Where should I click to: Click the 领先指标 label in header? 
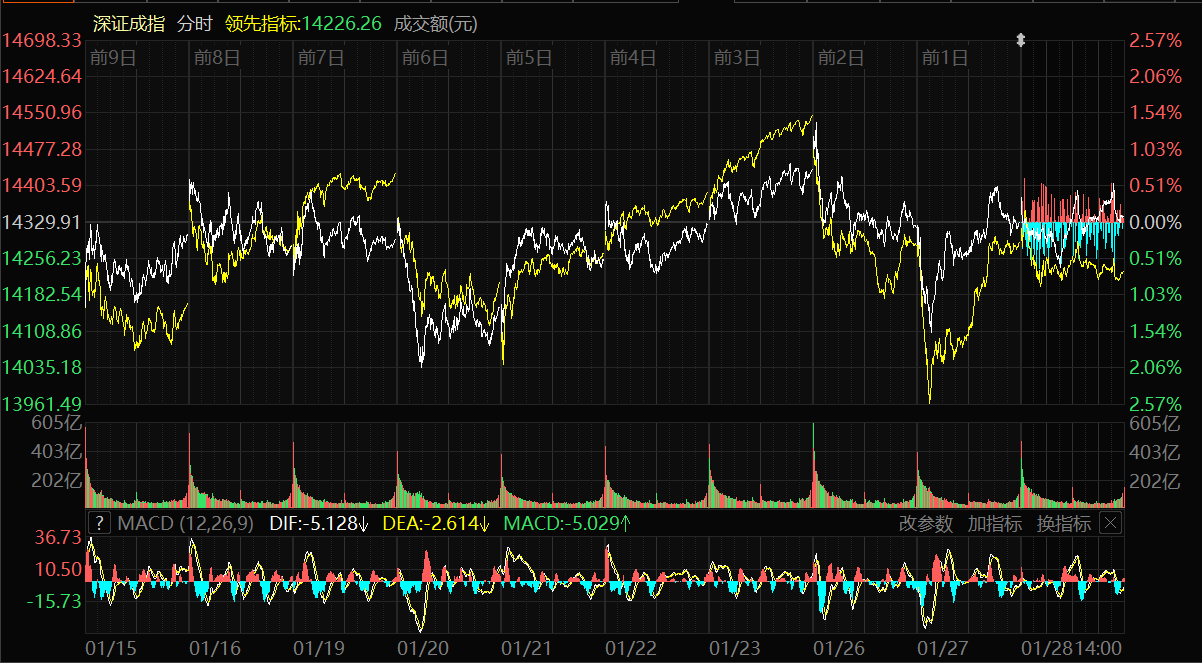pos(262,23)
